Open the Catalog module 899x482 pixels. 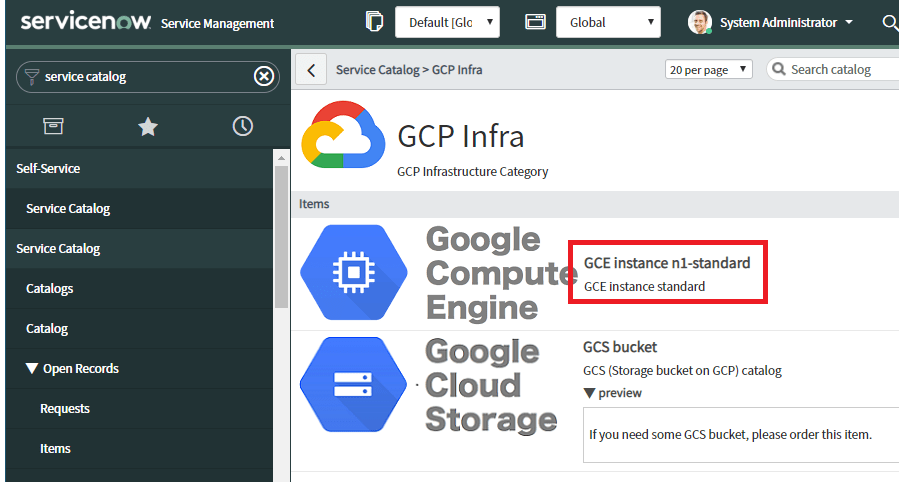click(x=139, y=328)
